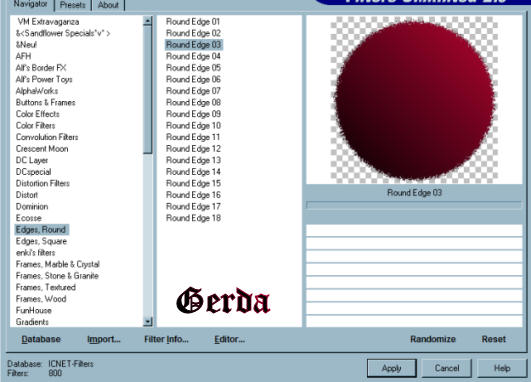This screenshot has height=382, width=531.
Task: Launch the Editor... button
Action: (229, 339)
